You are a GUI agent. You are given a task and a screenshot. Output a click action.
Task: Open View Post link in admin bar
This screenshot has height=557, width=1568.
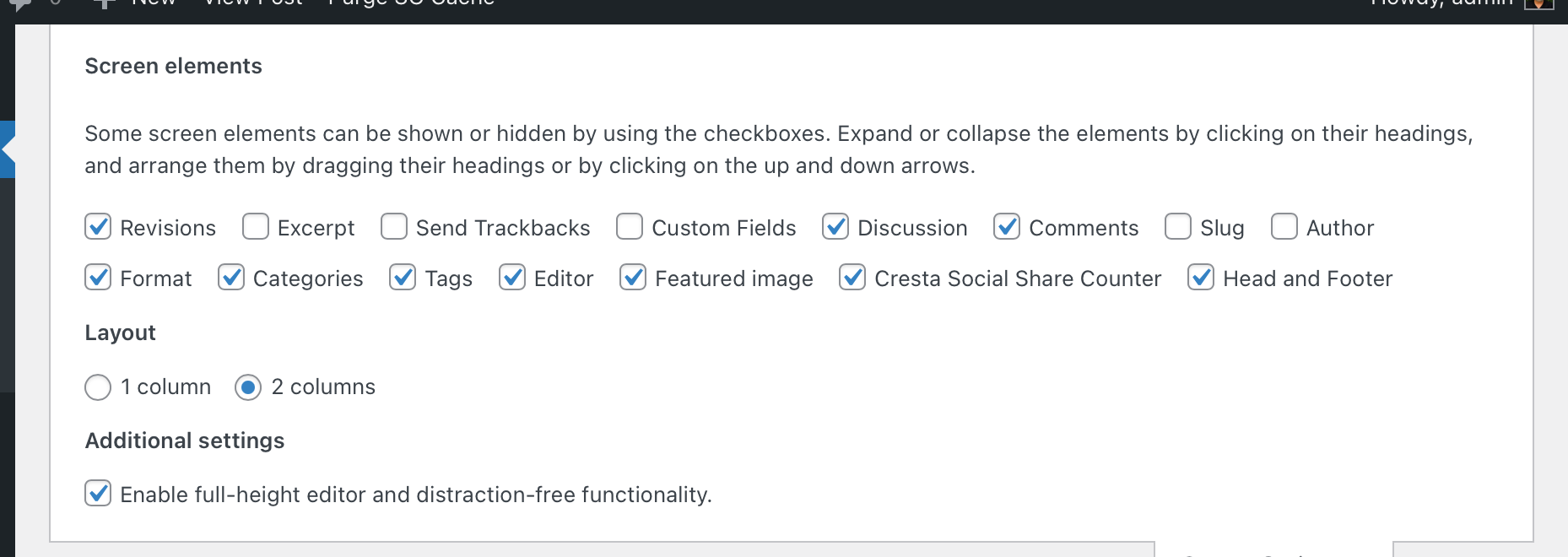[253, 3]
